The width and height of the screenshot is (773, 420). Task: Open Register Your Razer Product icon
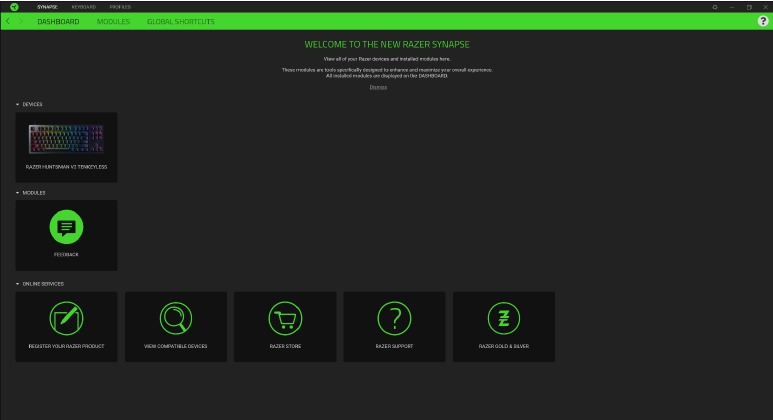pos(66,318)
